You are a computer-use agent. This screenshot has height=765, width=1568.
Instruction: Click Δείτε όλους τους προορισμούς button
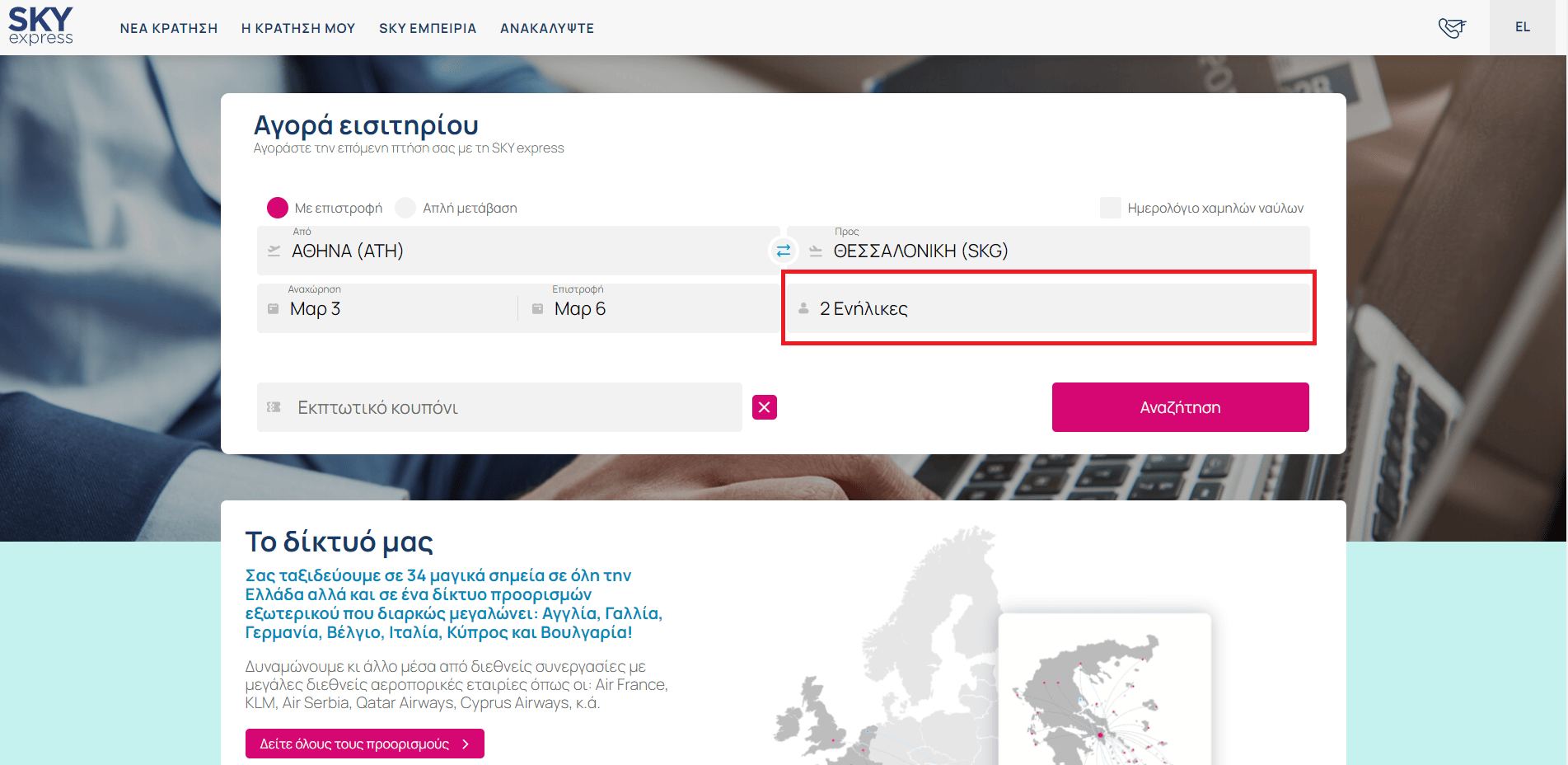[365, 744]
